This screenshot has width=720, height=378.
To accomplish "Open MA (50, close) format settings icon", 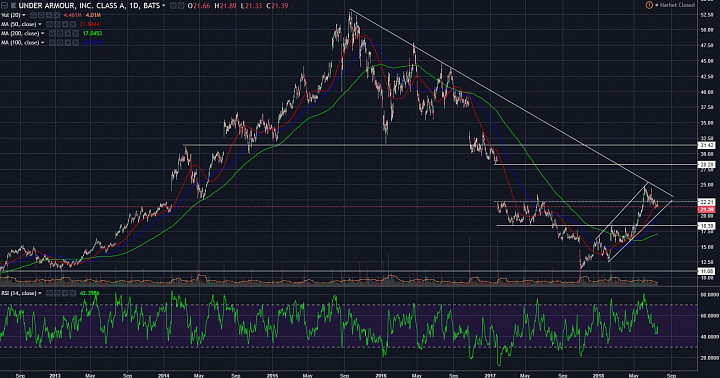I will (57, 24).
